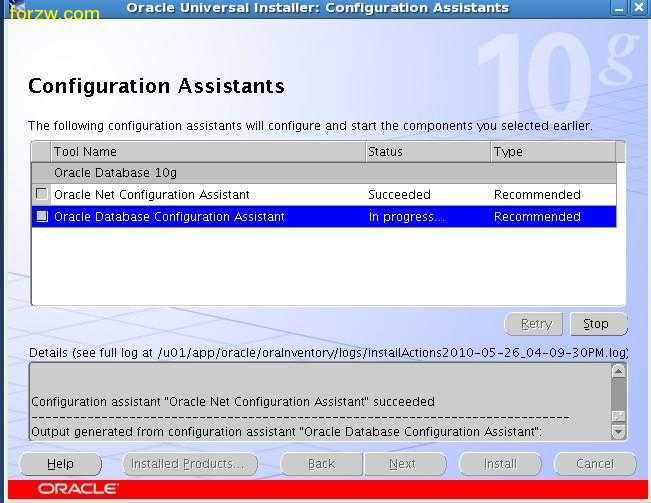Click the Status column header
This screenshot has width=651, height=503.
click(426, 152)
